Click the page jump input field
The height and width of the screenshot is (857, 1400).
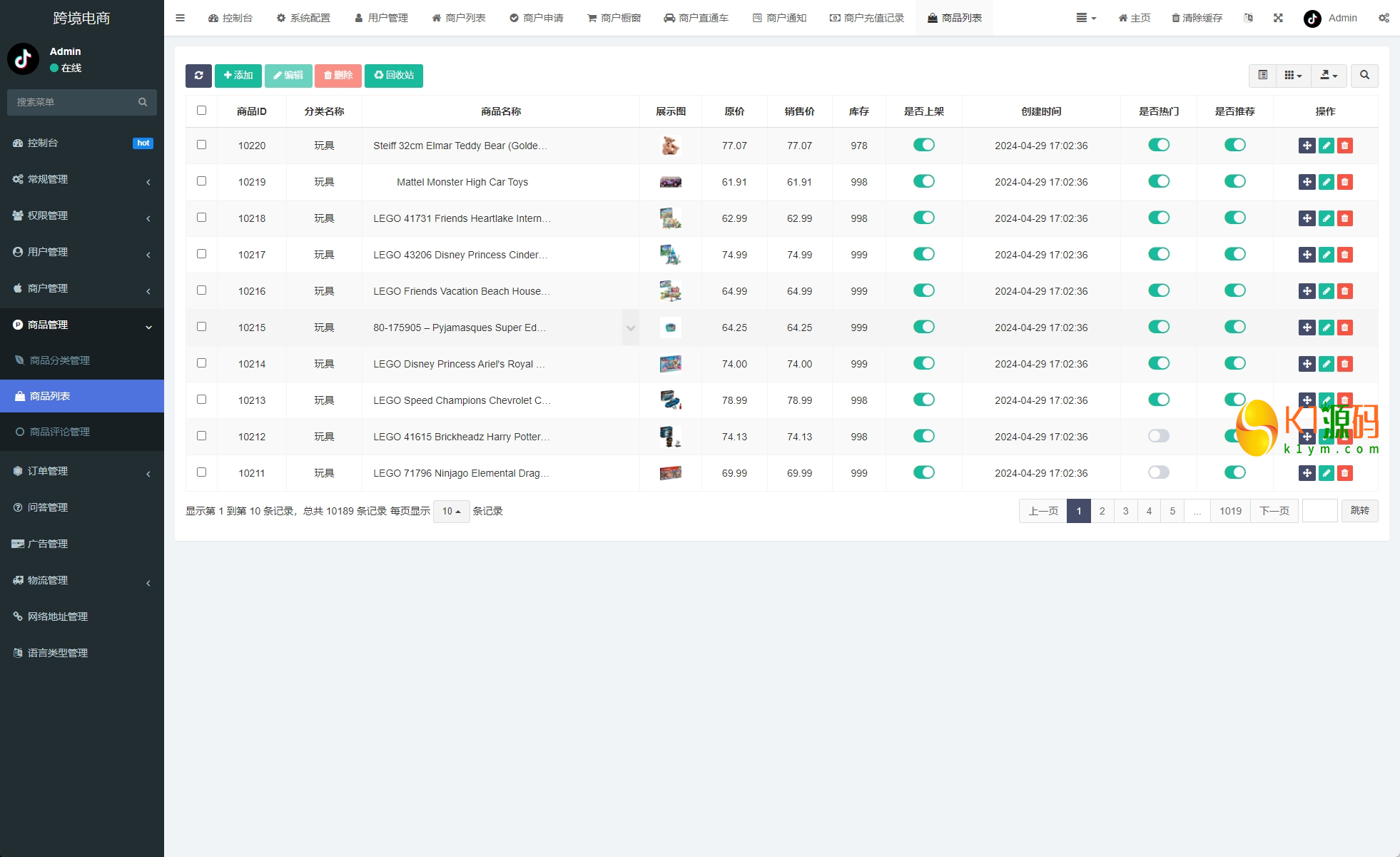(x=1319, y=511)
